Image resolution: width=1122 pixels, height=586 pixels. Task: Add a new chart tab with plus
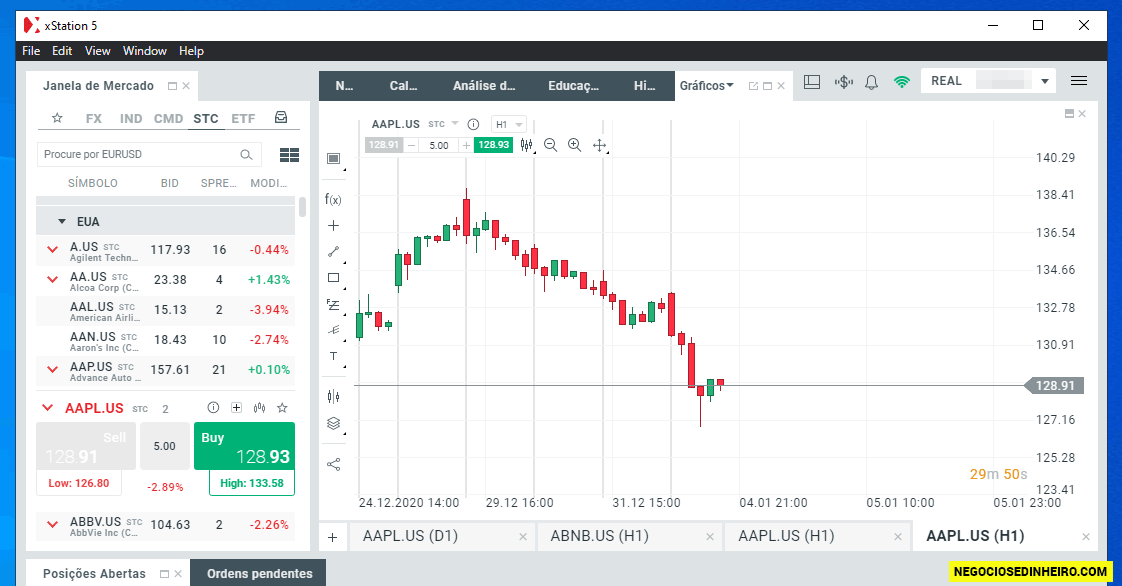pyautogui.click(x=333, y=537)
